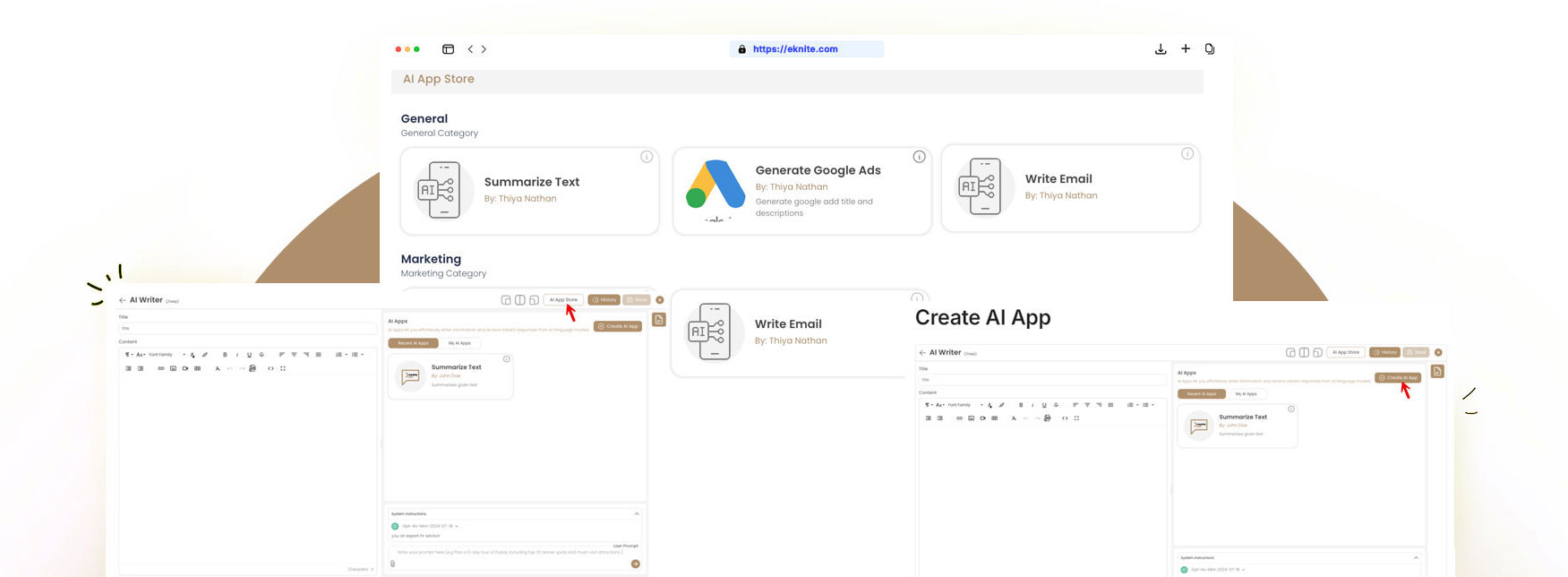Viewport: 1568px width, 577px height.
Task: Switch to My AI Apps tab in left panel
Action: [459, 343]
